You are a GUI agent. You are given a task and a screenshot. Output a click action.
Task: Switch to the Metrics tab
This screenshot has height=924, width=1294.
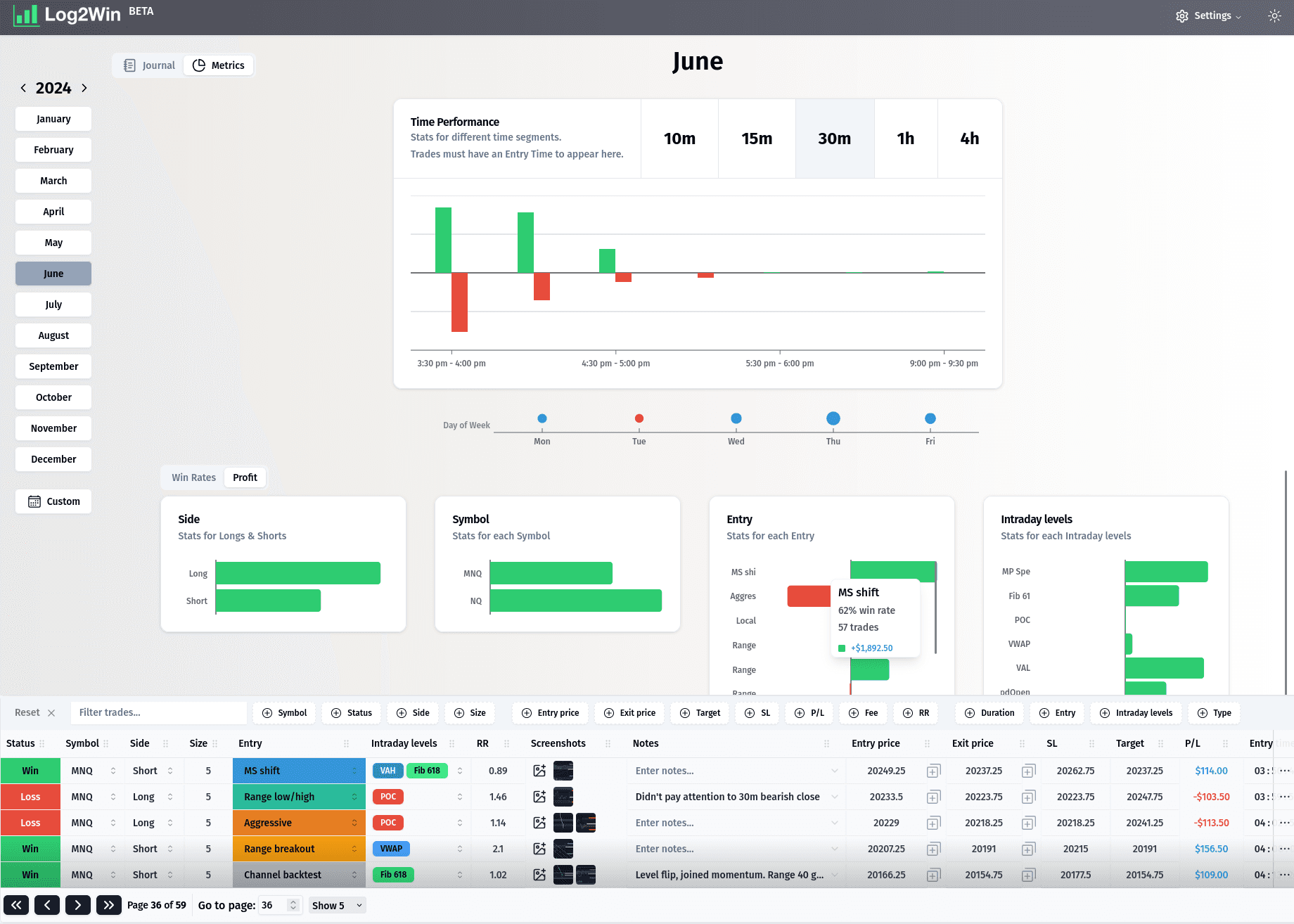pos(219,65)
